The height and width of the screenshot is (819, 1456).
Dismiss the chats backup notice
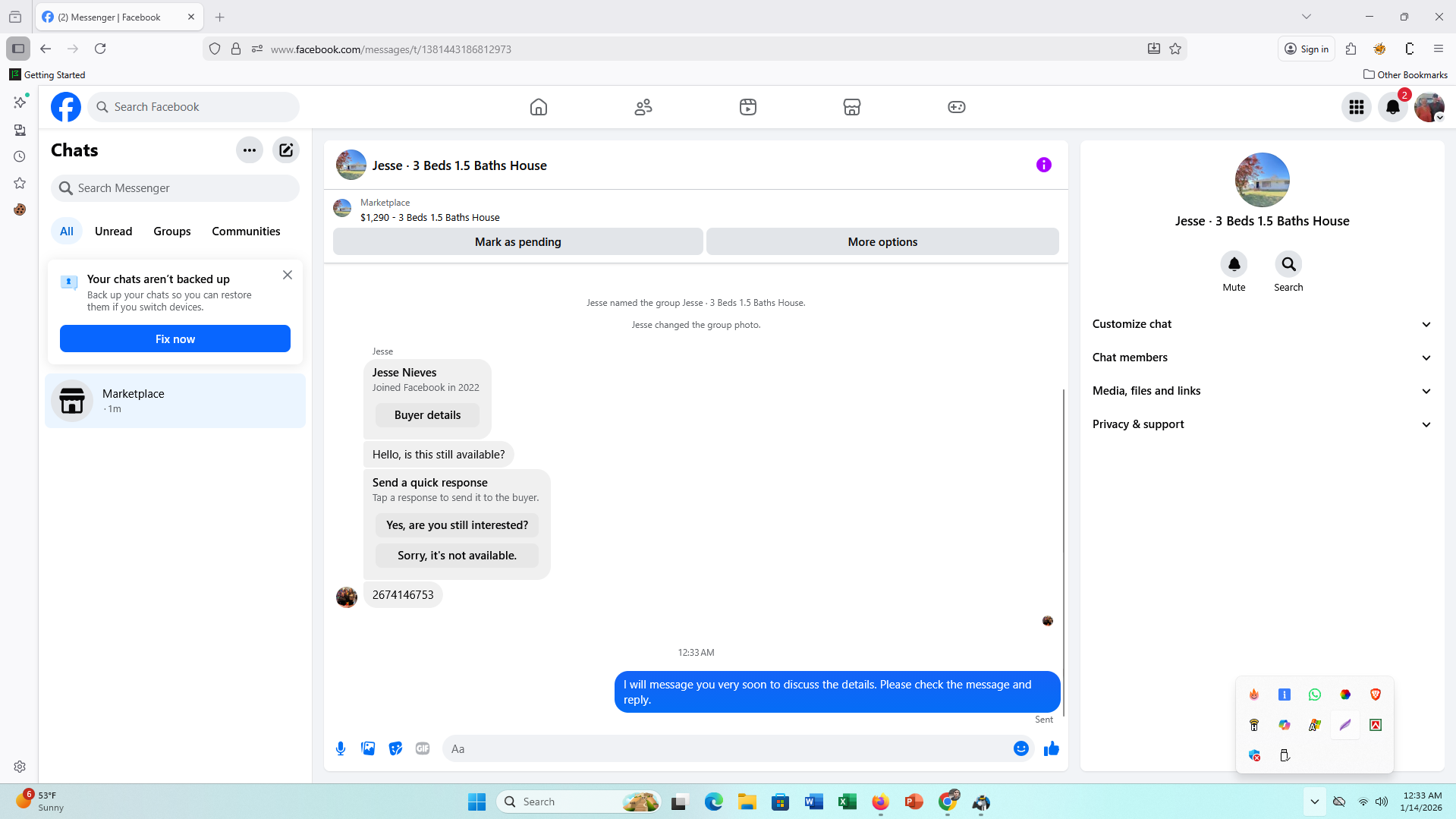(x=287, y=275)
